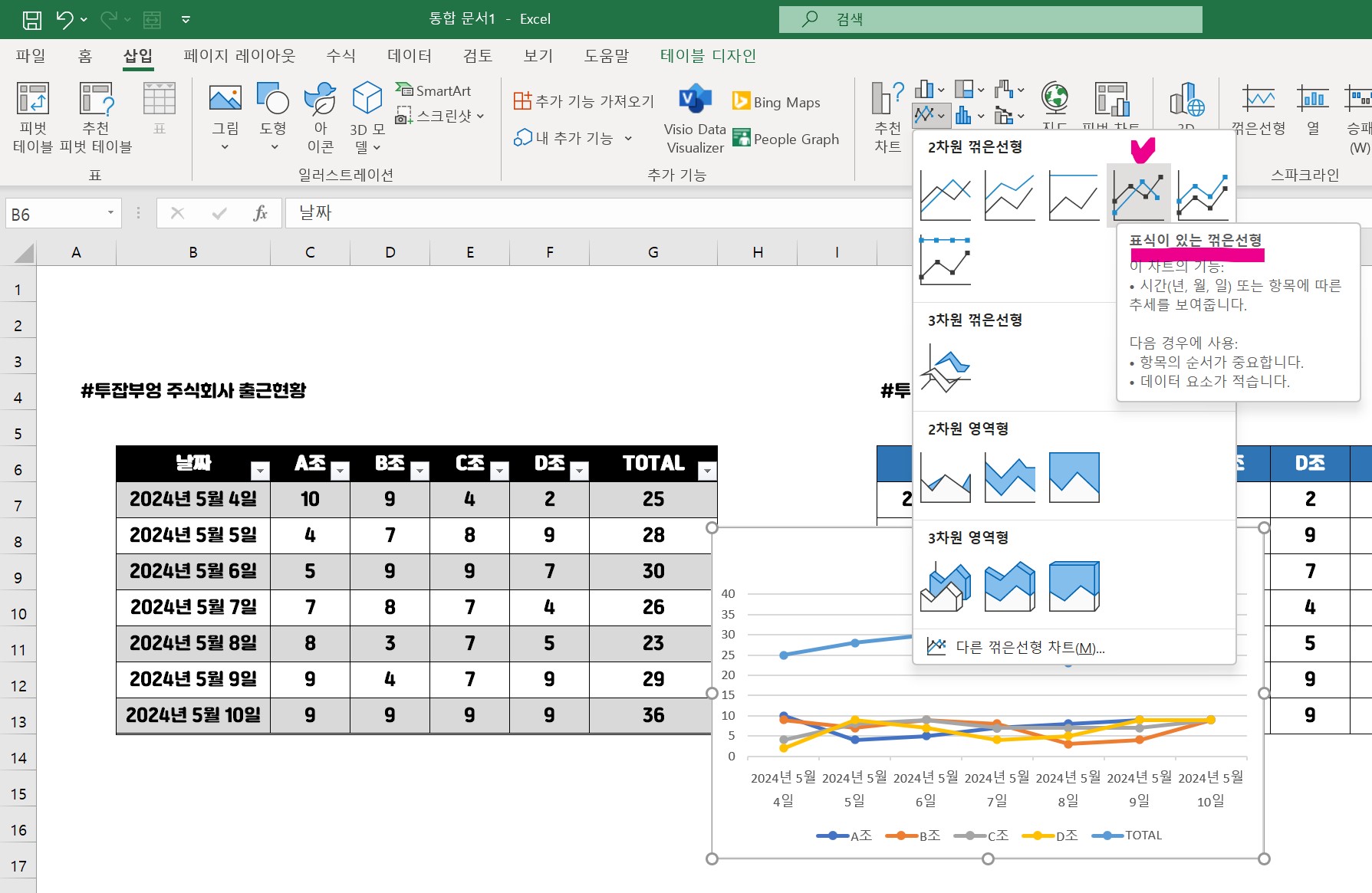This screenshot has width=1372, height=893.
Task: Select the 3D line chart
Action: click(946, 369)
